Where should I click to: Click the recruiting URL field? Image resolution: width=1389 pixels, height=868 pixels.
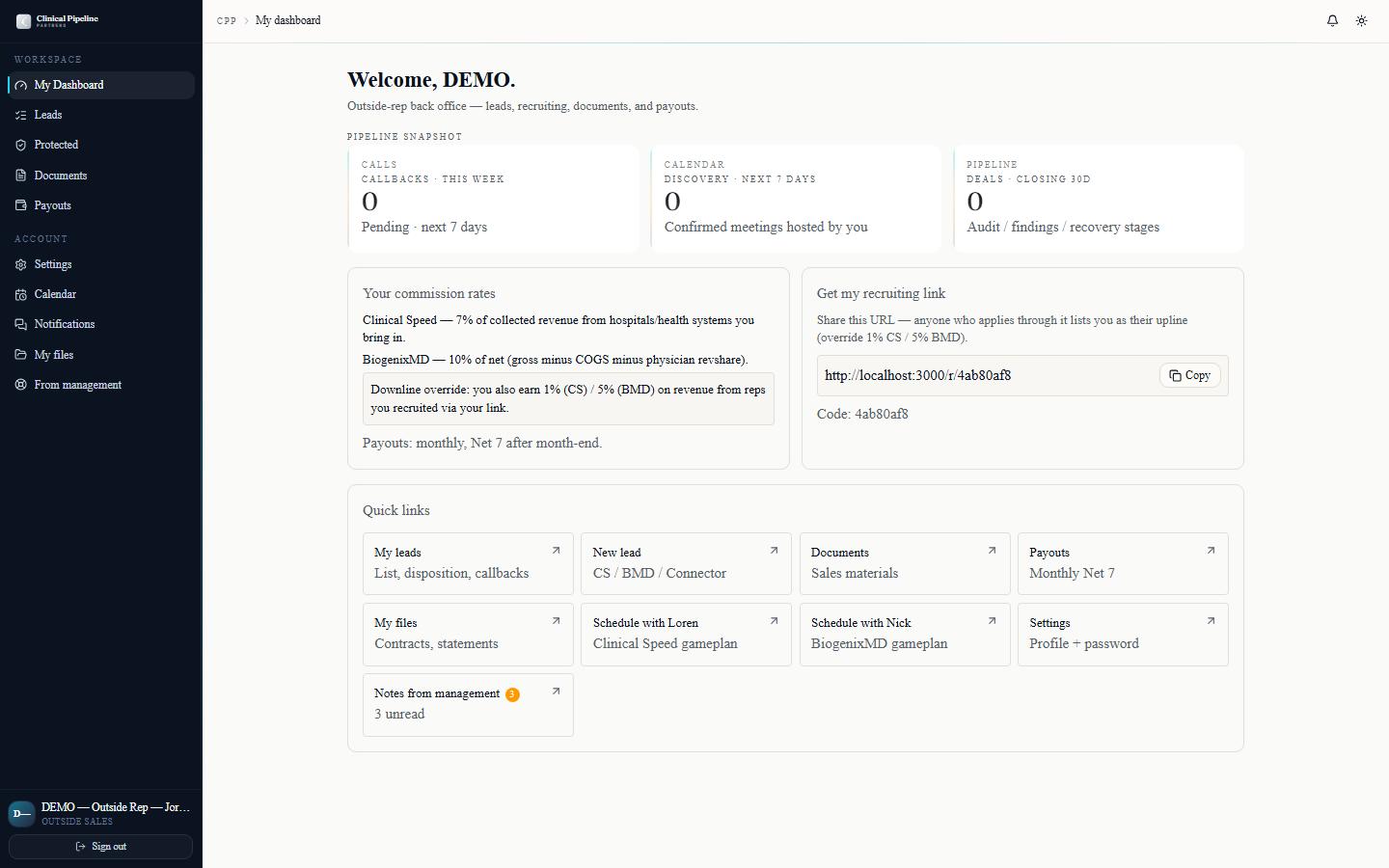(x=1022, y=376)
